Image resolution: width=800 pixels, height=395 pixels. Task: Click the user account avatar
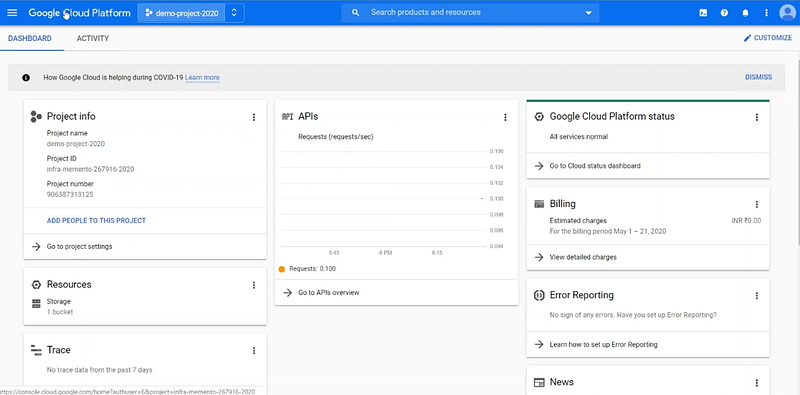coord(788,13)
